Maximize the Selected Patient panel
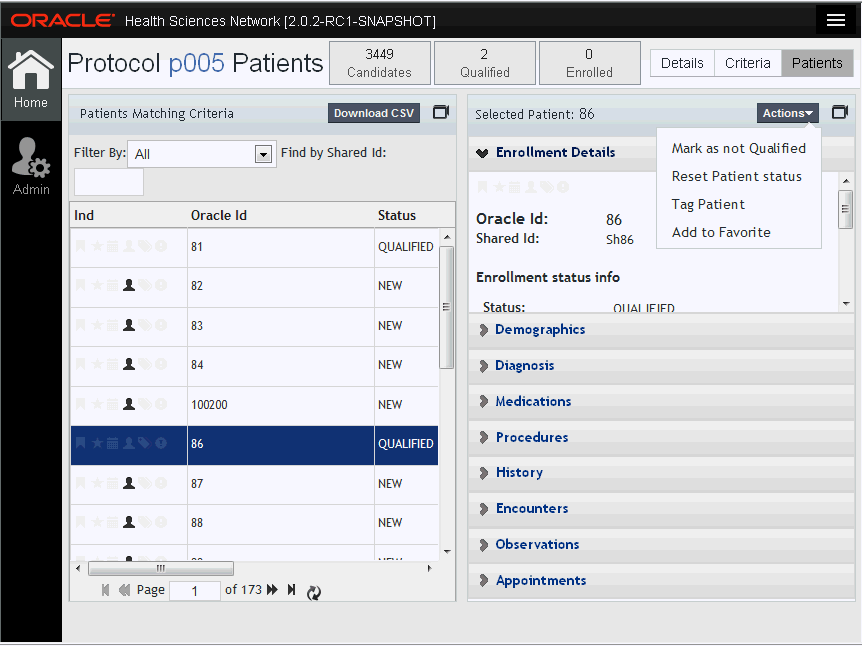Viewport: 862px width, 646px height. [x=839, y=112]
